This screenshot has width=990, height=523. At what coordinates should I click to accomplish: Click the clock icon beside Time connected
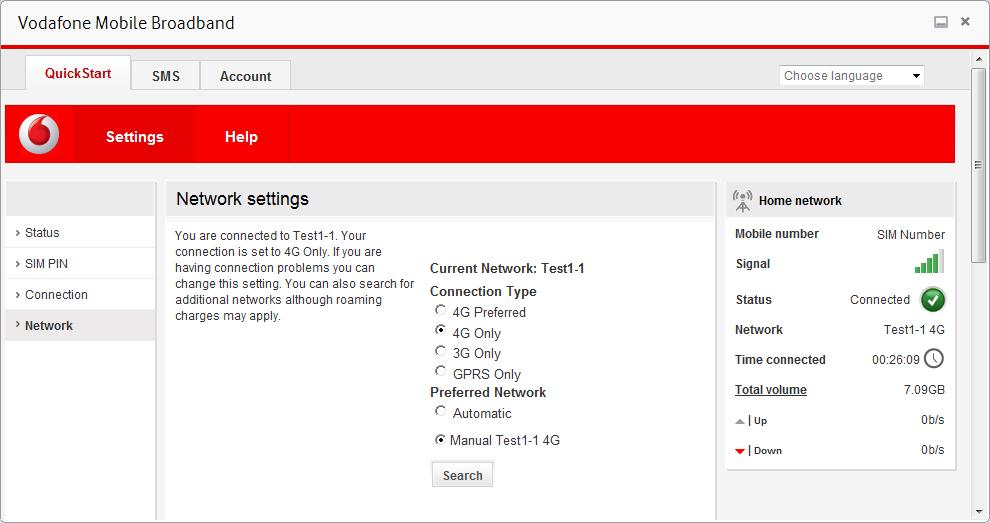click(934, 359)
